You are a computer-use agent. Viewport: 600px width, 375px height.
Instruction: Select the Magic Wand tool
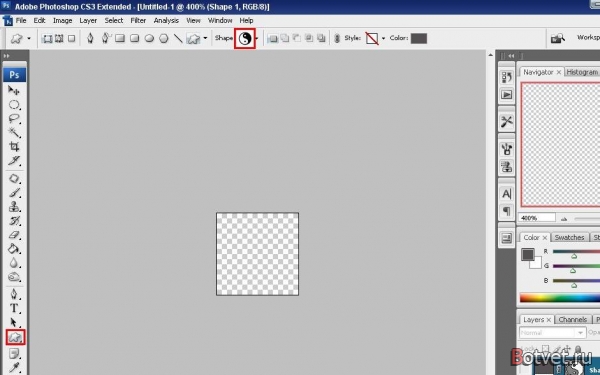pyautogui.click(x=14, y=132)
